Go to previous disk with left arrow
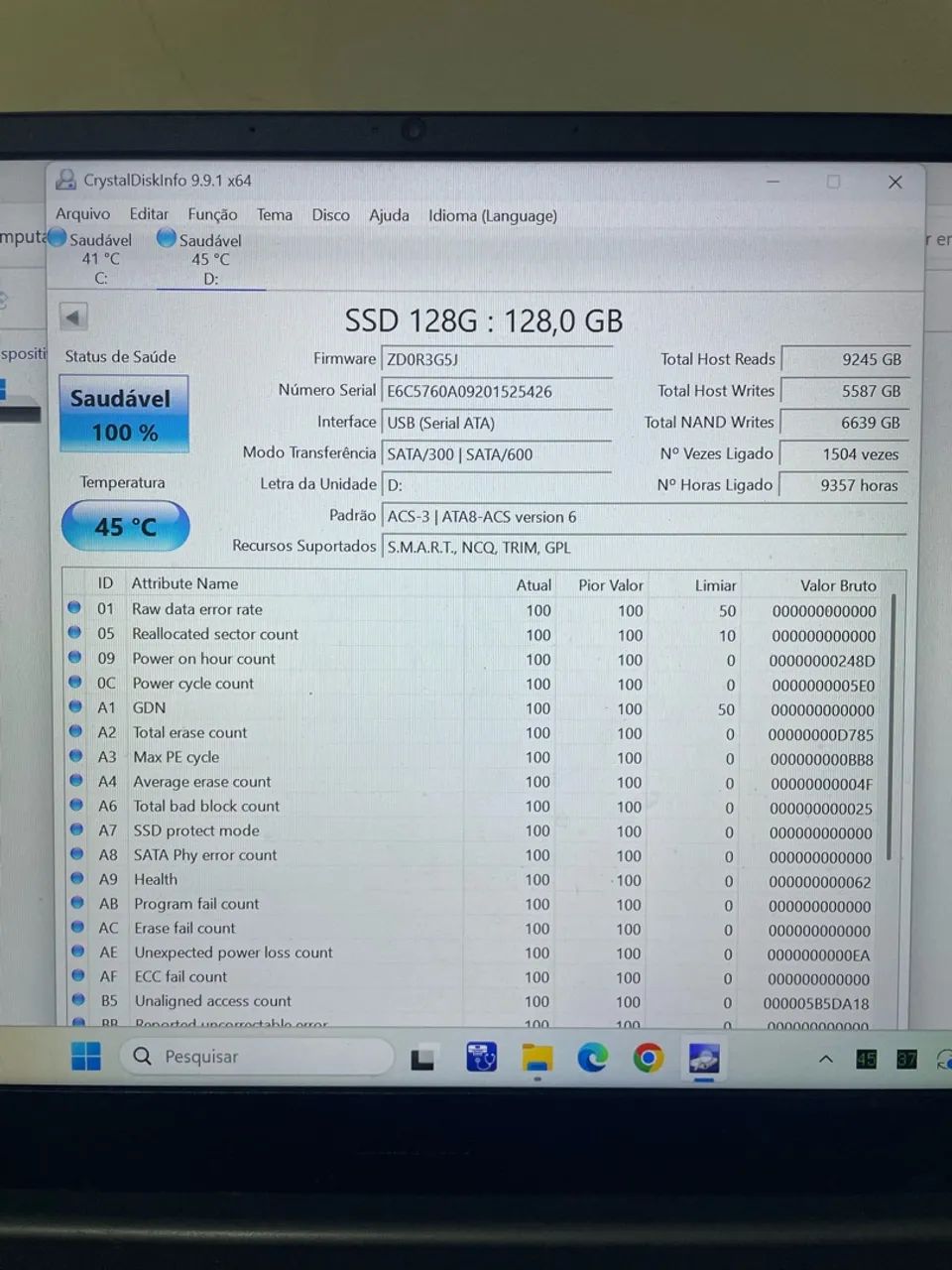 point(73,317)
